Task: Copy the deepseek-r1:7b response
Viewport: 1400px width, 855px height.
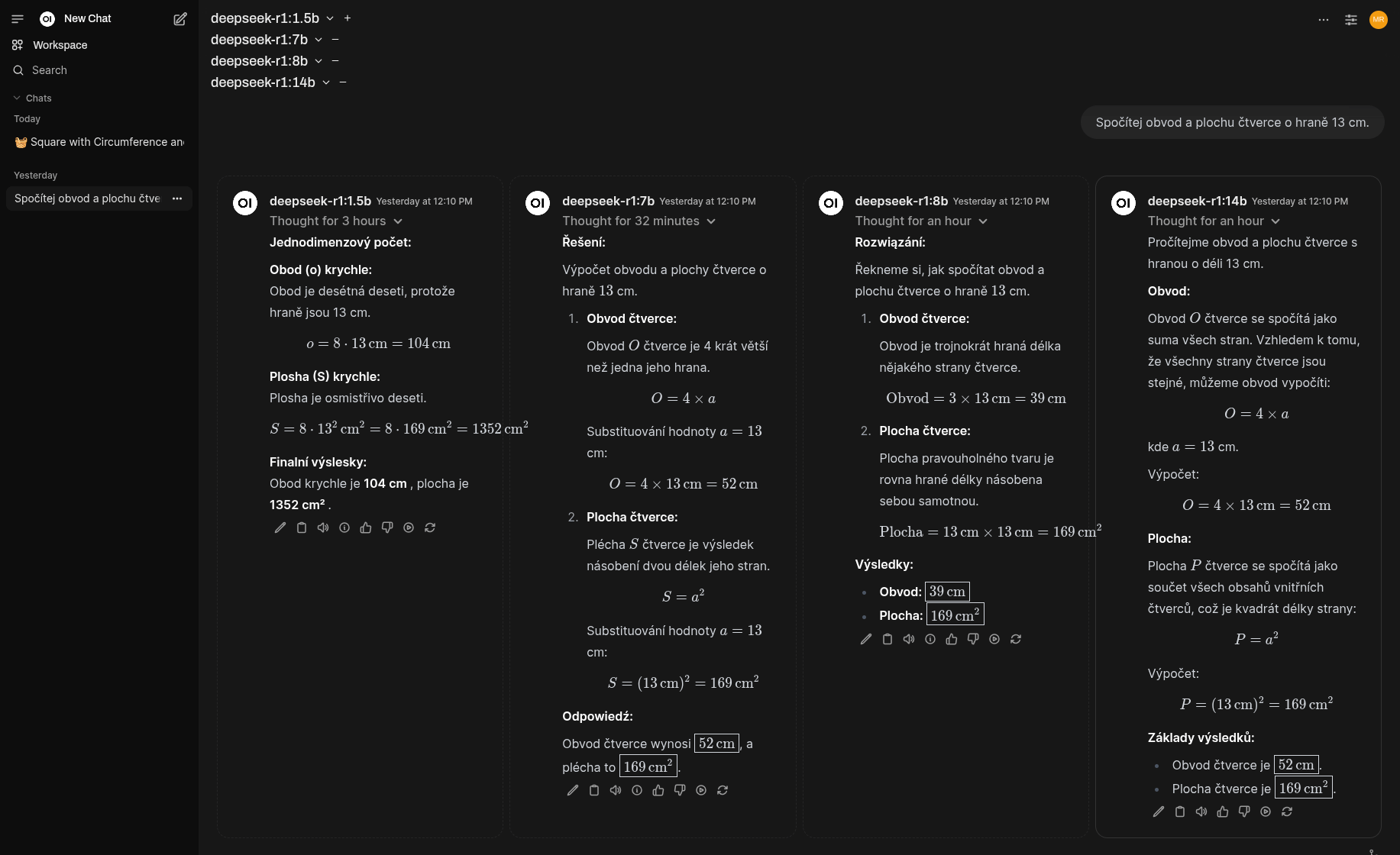Action: [x=594, y=790]
